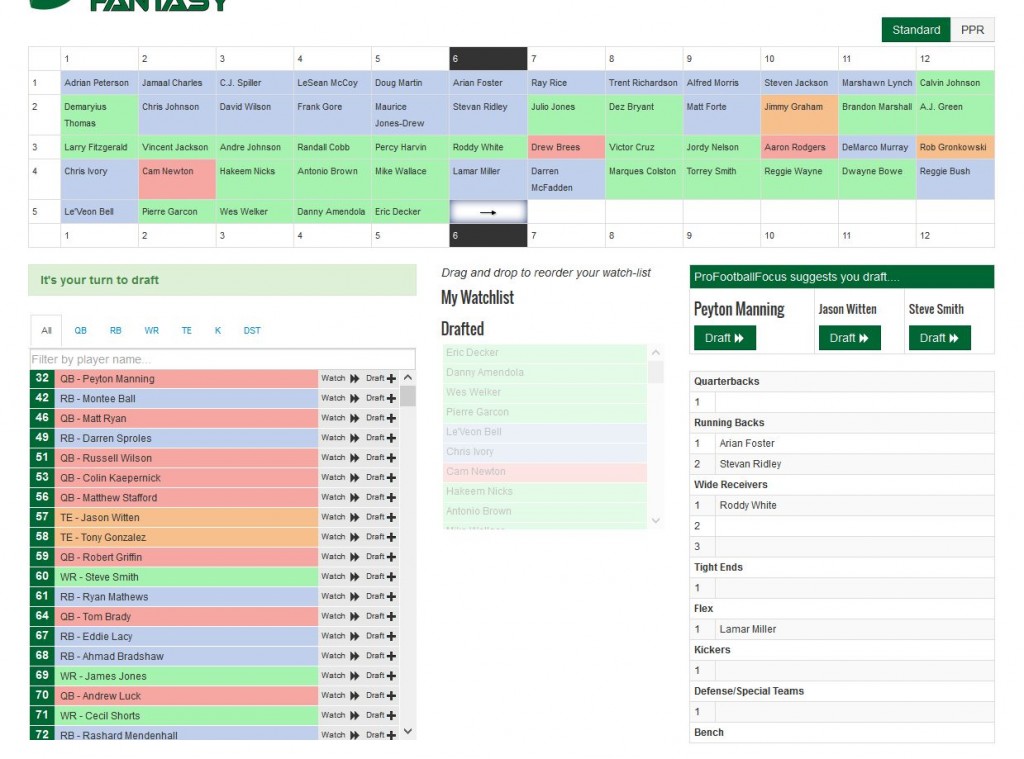Watch Robert Griffin row icon
1024x759 pixels.
point(355,557)
